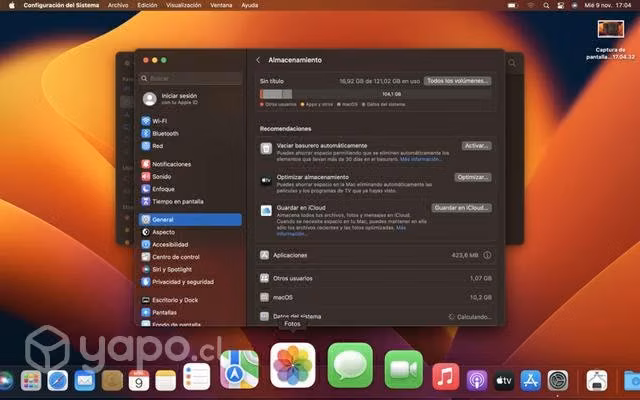Viewport: 640px width, 400px height.
Task: Open info button for Aplicaciones
Action: click(487, 255)
